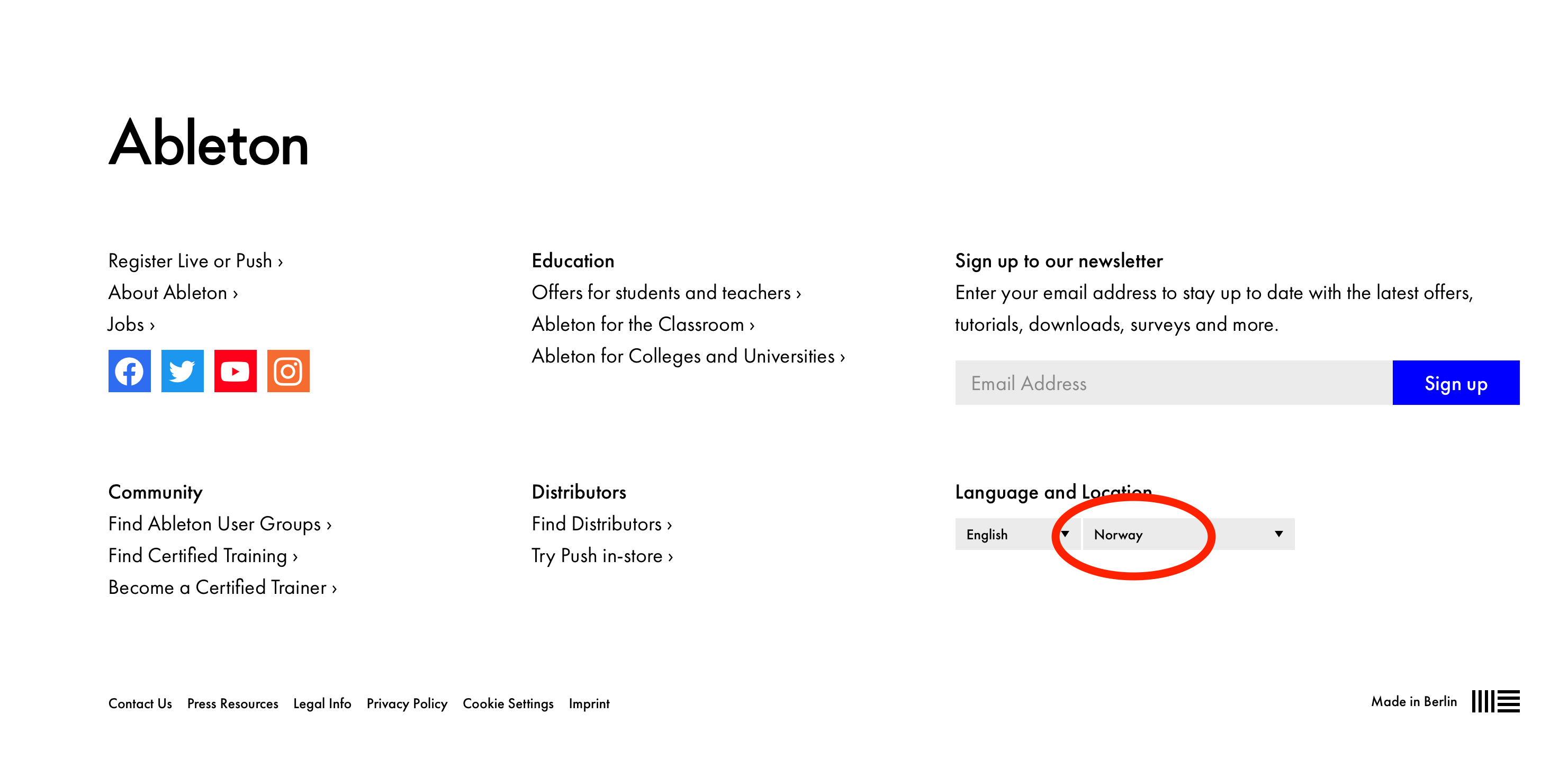Open the About Ableton link
This screenshot has width=1568, height=759.
coord(173,292)
